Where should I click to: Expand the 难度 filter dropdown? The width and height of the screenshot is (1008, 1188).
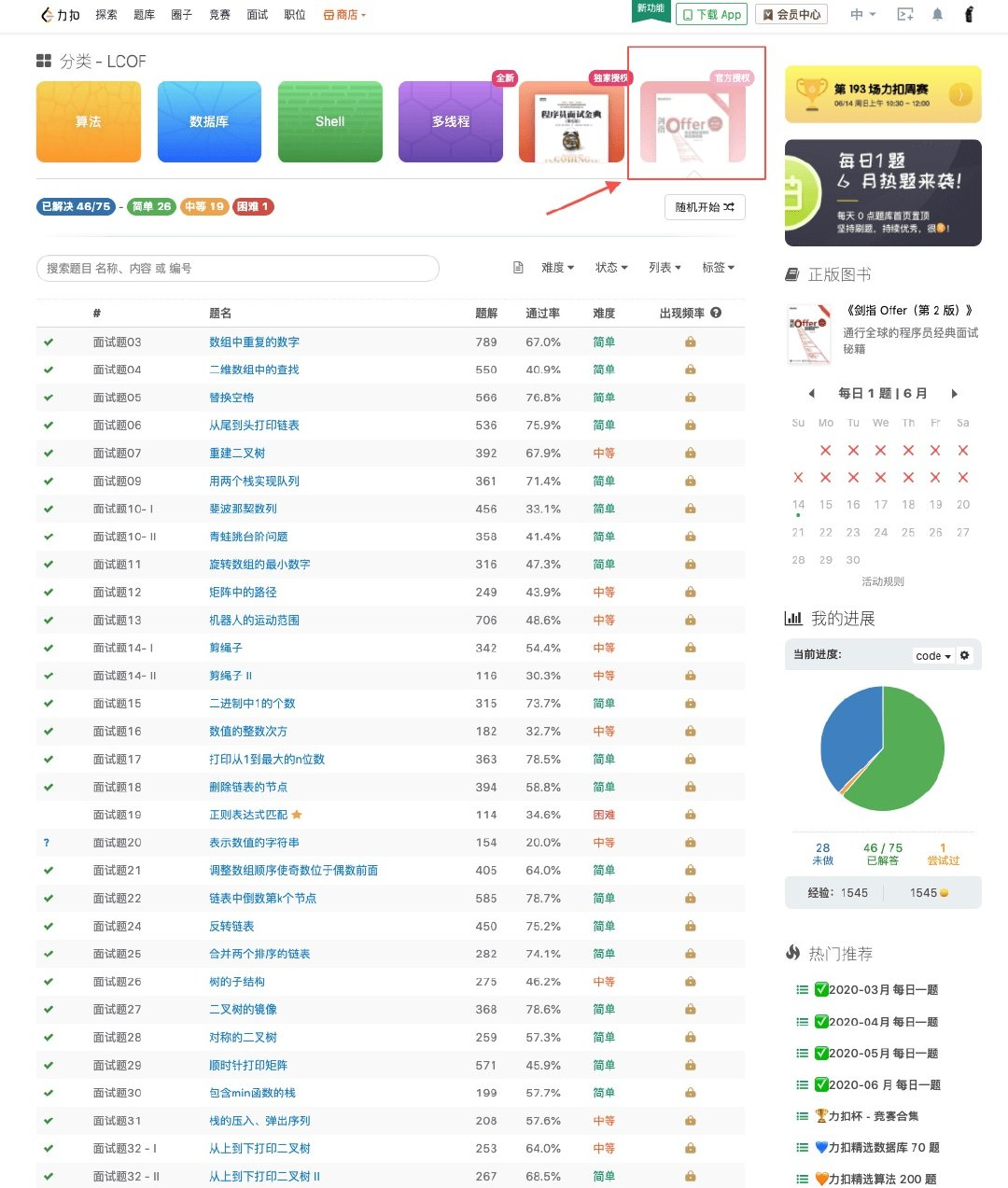click(x=558, y=268)
